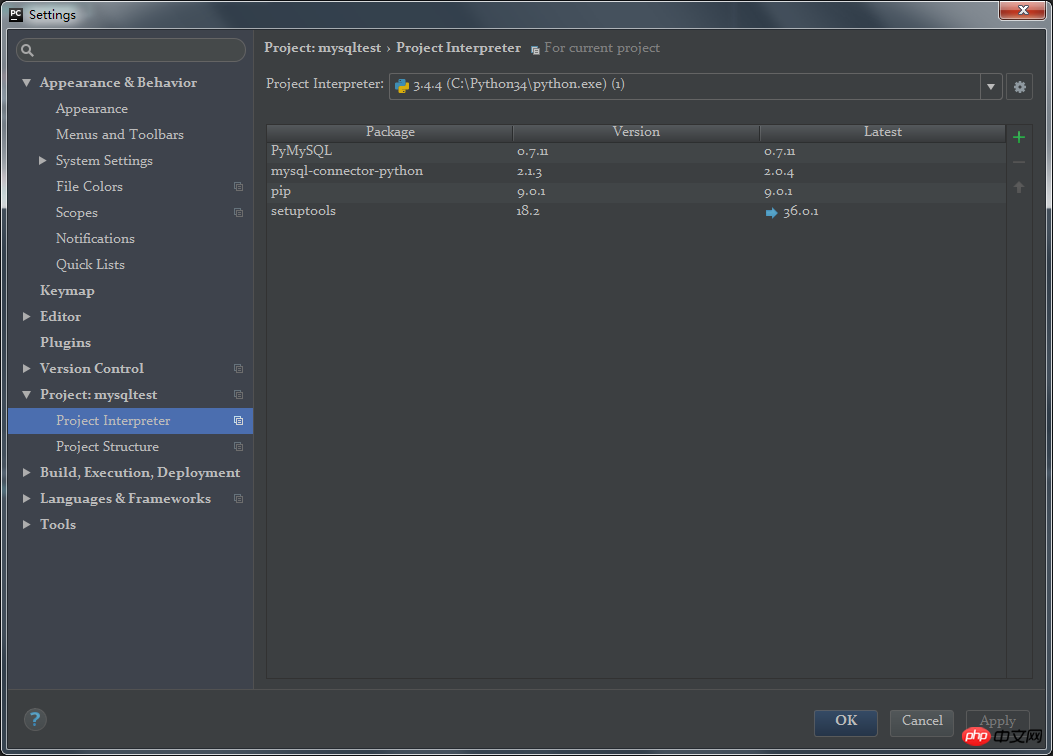Image resolution: width=1053 pixels, height=756 pixels.
Task: Open Quick Lists settings
Action: pos(90,265)
